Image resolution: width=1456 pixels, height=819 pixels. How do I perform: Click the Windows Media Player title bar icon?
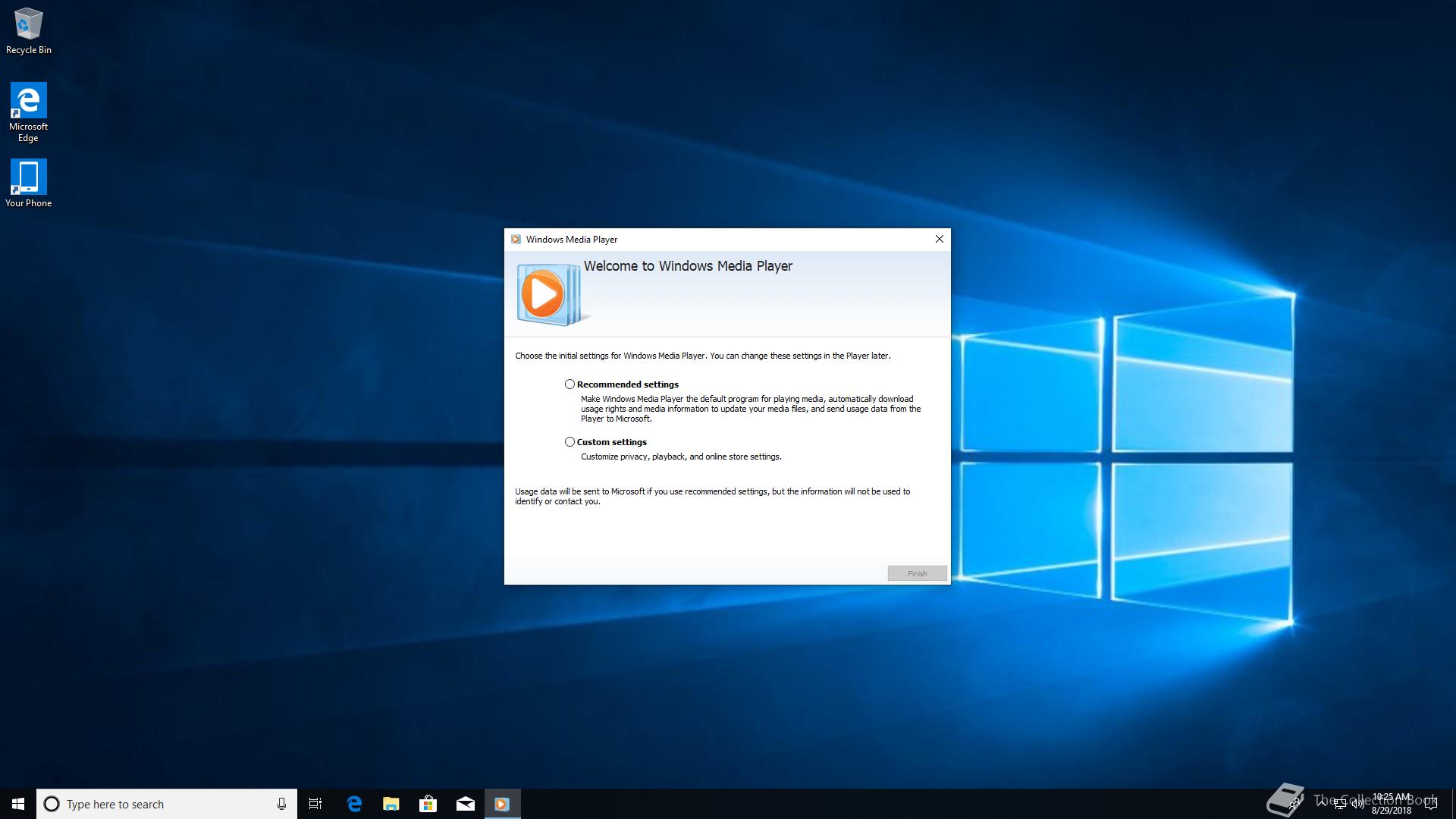(516, 239)
